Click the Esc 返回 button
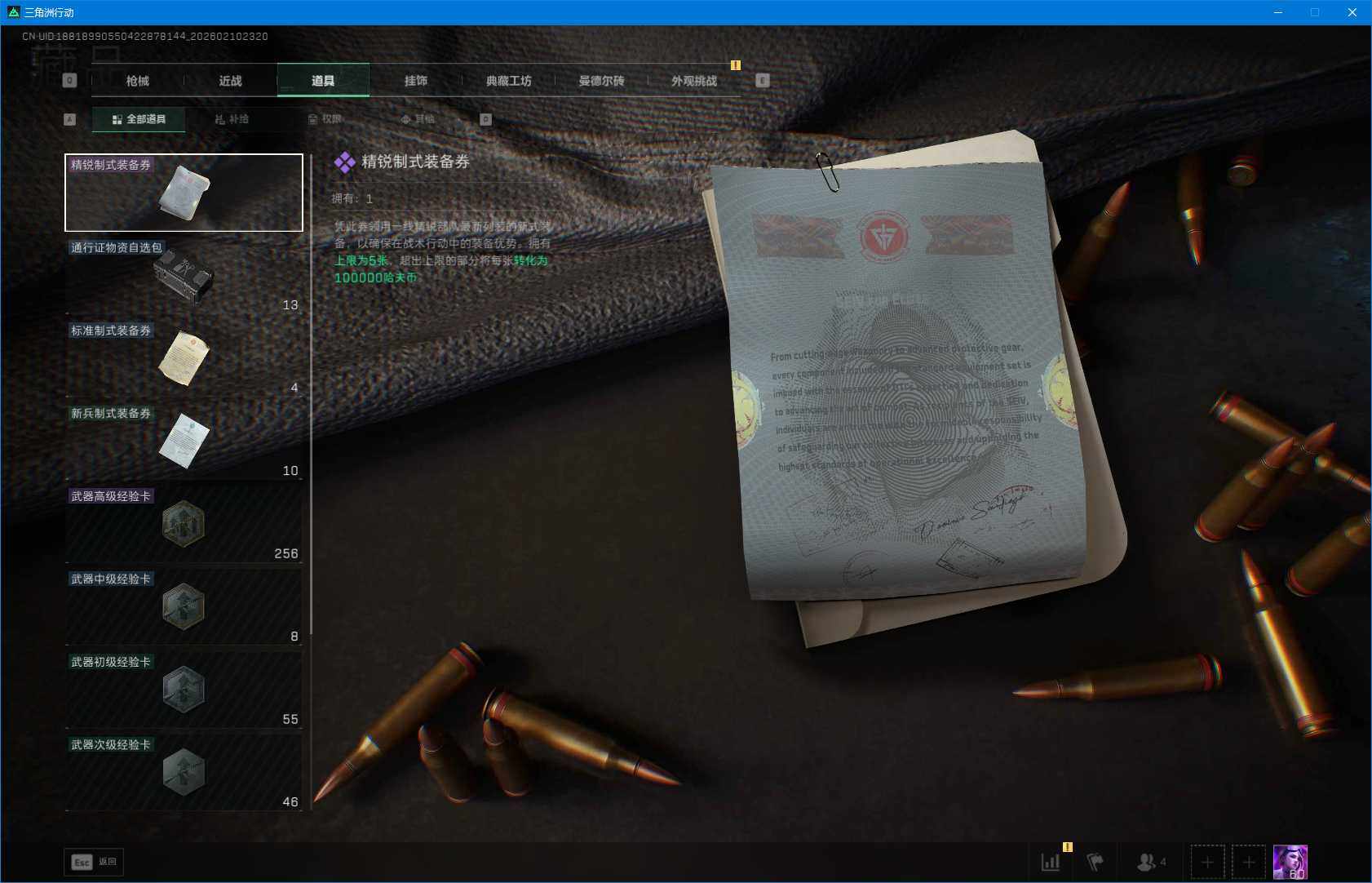This screenshot has height=883, width=1372. coord(93,862)
